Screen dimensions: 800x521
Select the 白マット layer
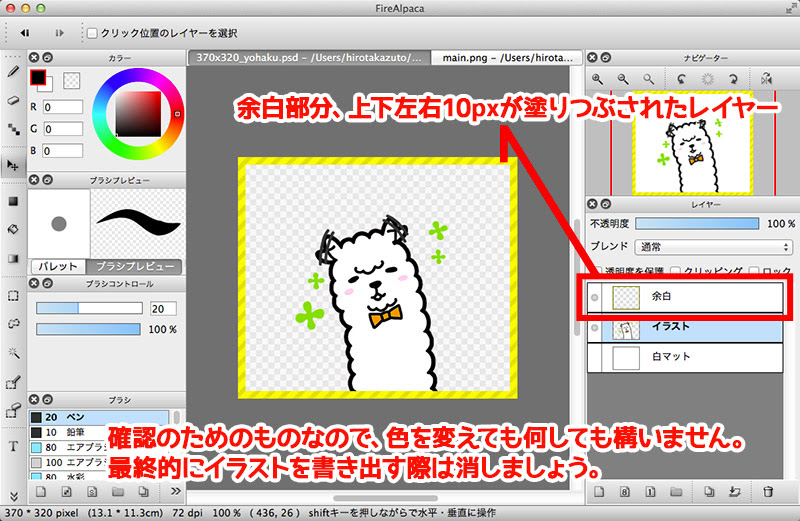(x=685, y=357)
